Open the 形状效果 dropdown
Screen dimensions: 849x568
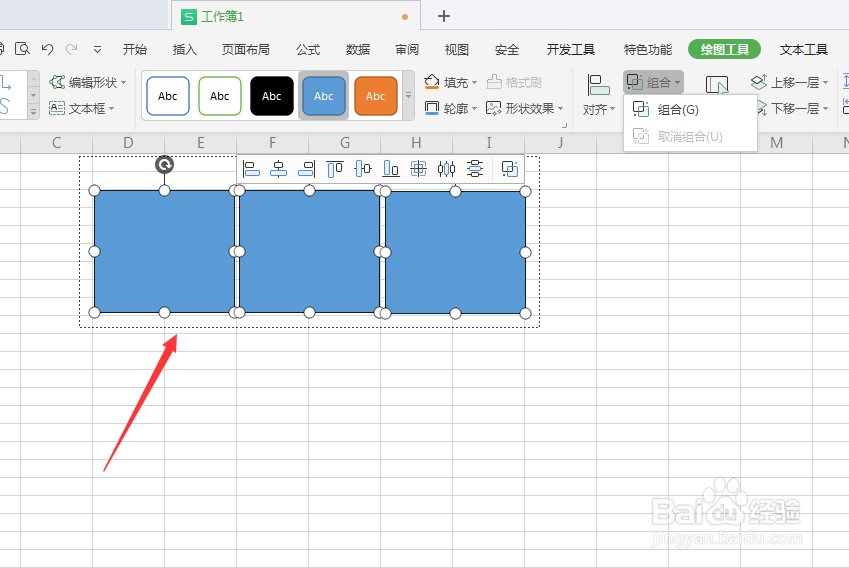click(x=524, y=108)
